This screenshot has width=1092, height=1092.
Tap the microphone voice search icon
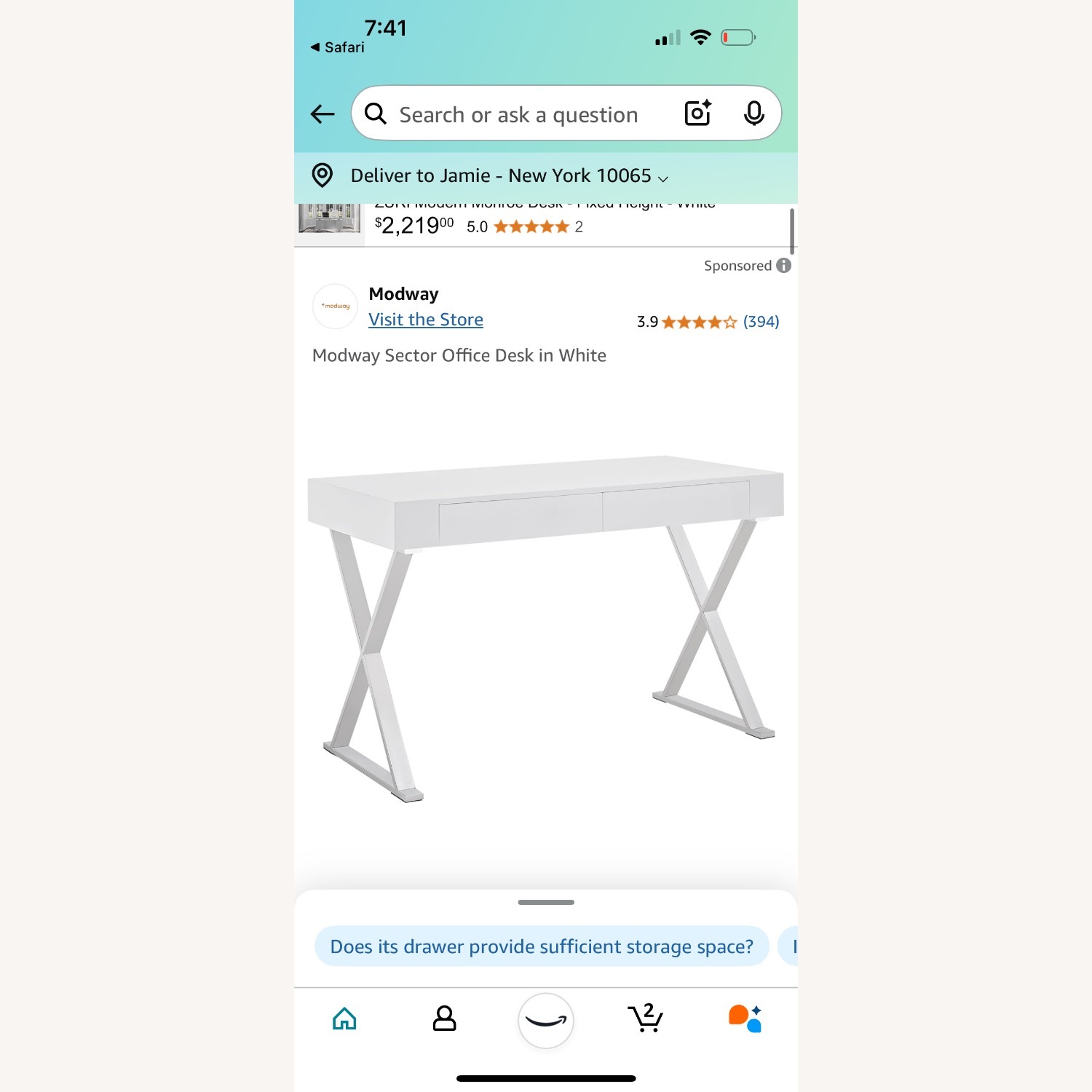tap(754, 114)
